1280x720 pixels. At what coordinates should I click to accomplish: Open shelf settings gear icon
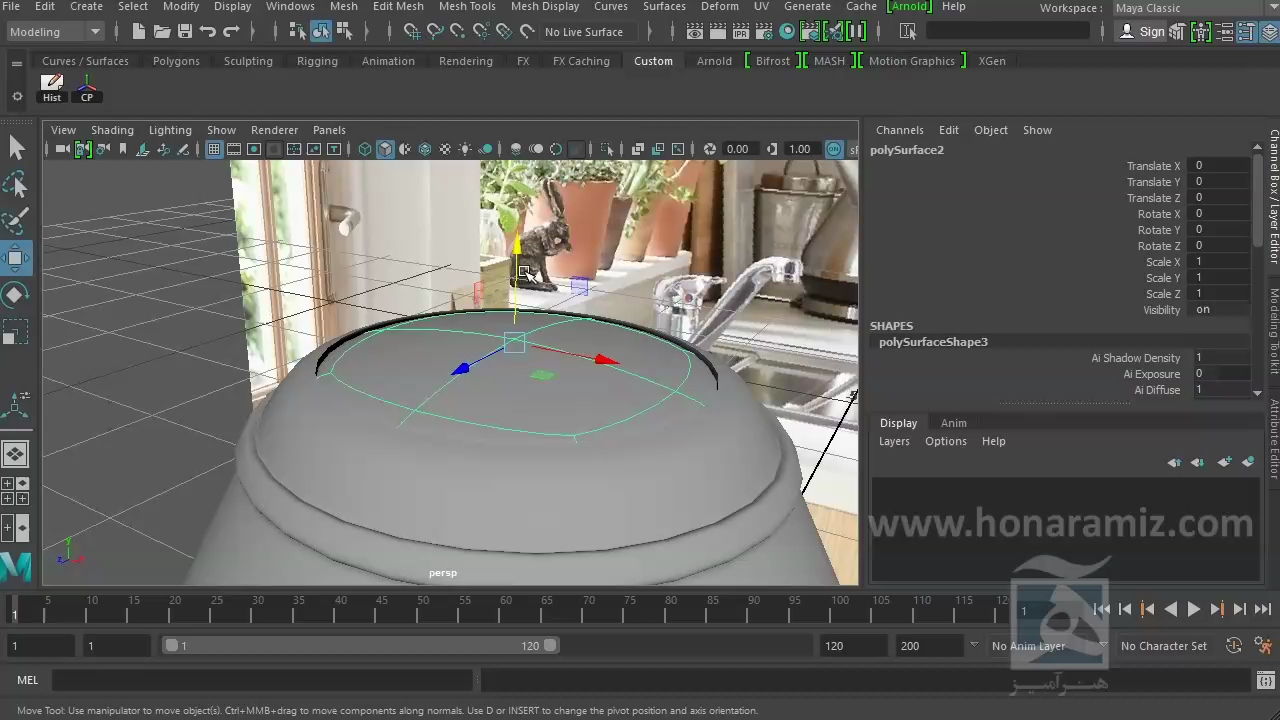(x=17, y=97)
